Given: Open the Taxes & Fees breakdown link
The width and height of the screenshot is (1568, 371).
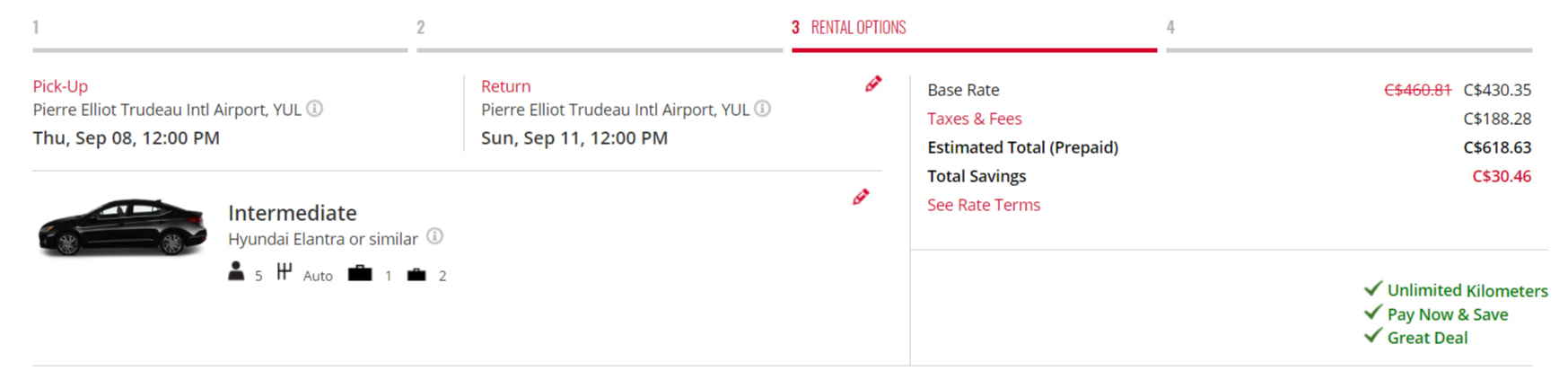Looking at the screenshot, I should (974, 119).
